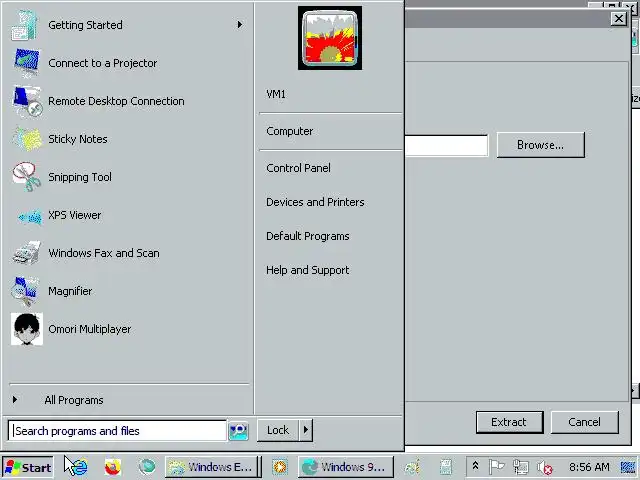Open Getting Started from Start menu

[x=85, y=25]
